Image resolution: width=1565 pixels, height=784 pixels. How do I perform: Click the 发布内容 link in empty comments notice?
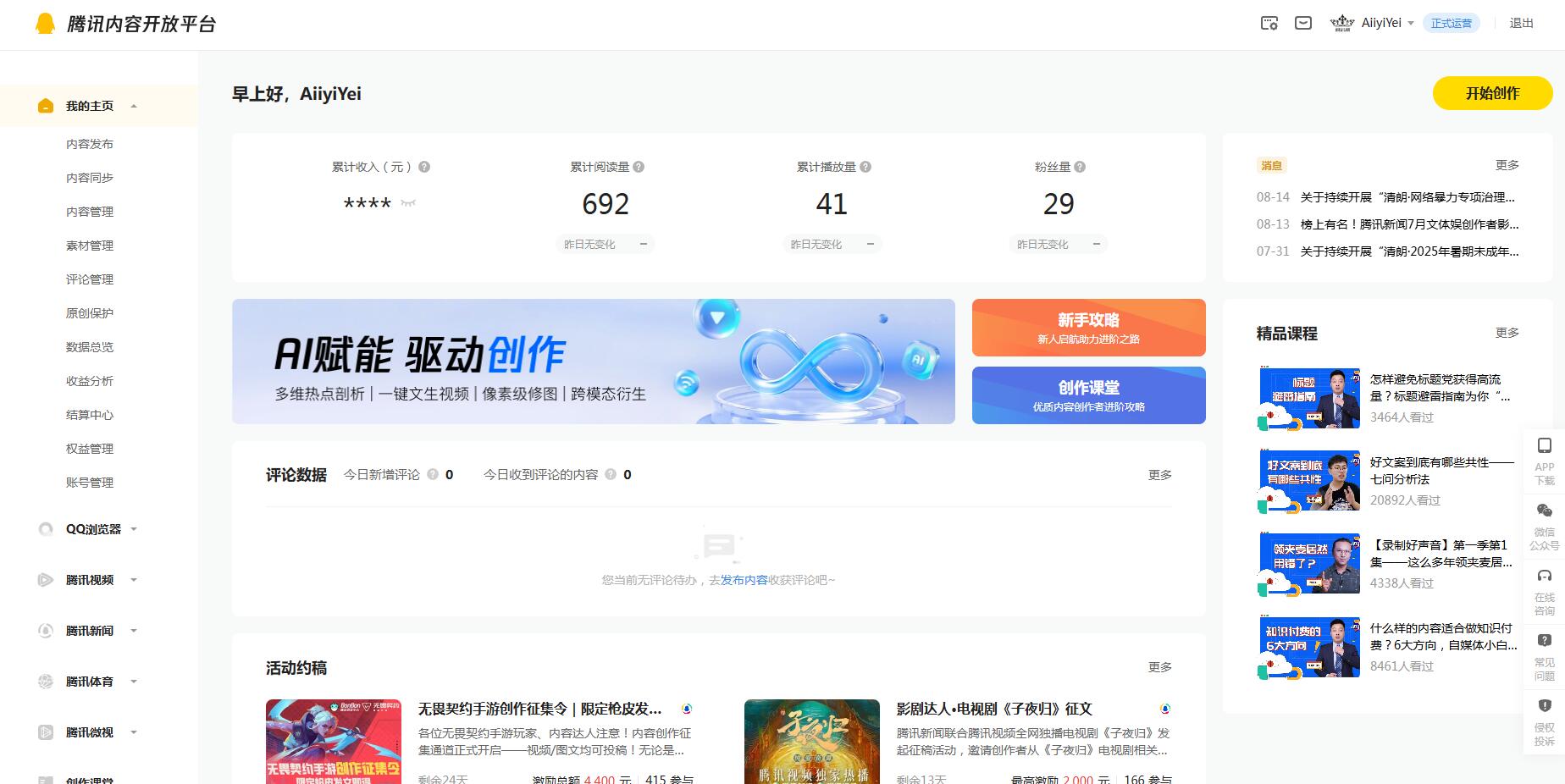click(744, 580)
